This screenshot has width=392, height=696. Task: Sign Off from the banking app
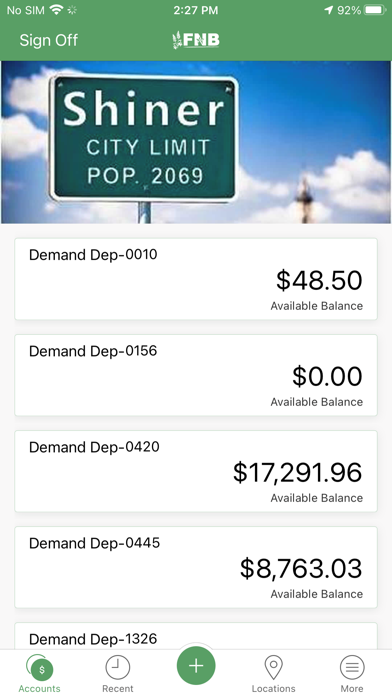pyautogui.click(x=48, y=40)
